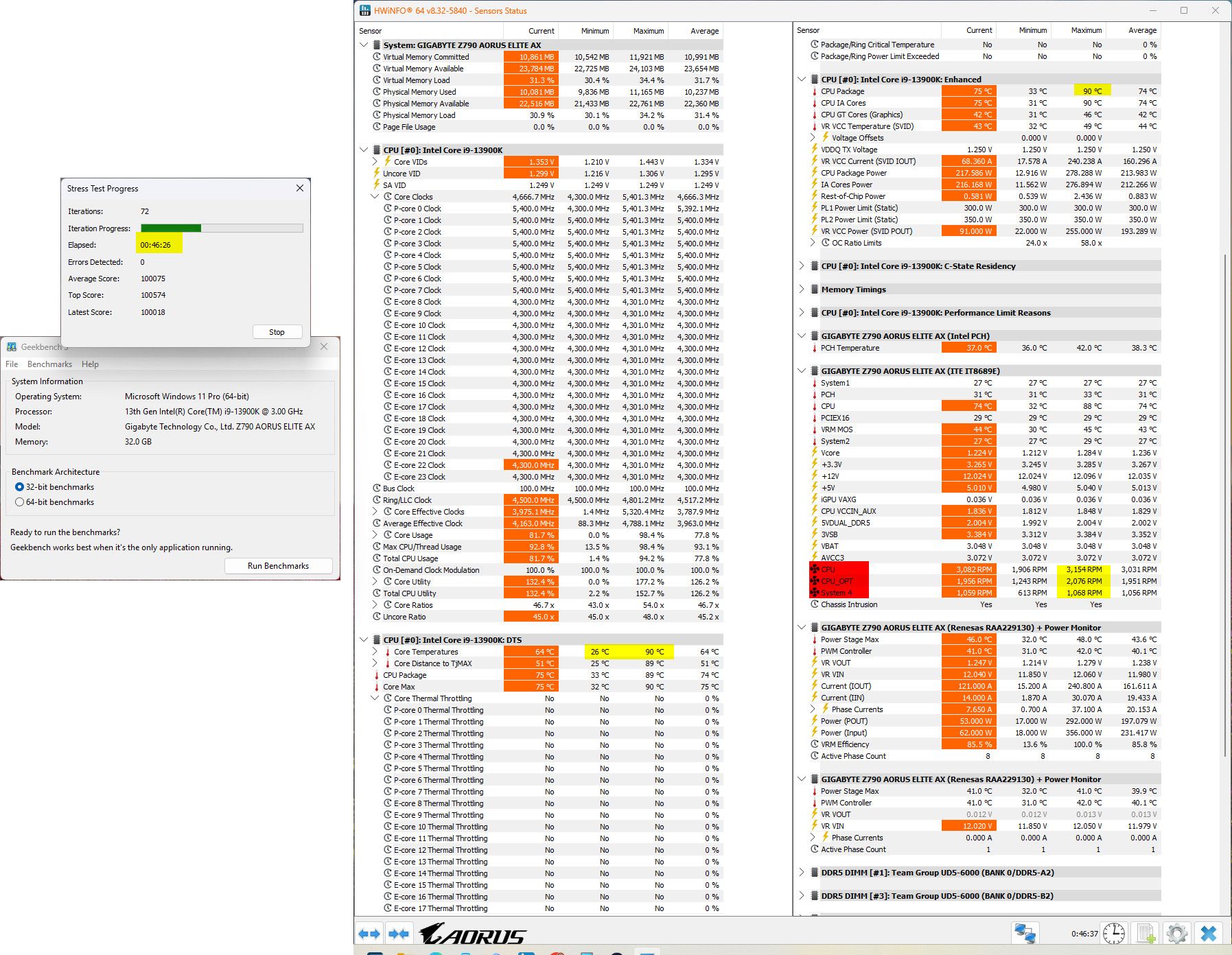Open the network remote monitoring icon

click(1025, 934)
